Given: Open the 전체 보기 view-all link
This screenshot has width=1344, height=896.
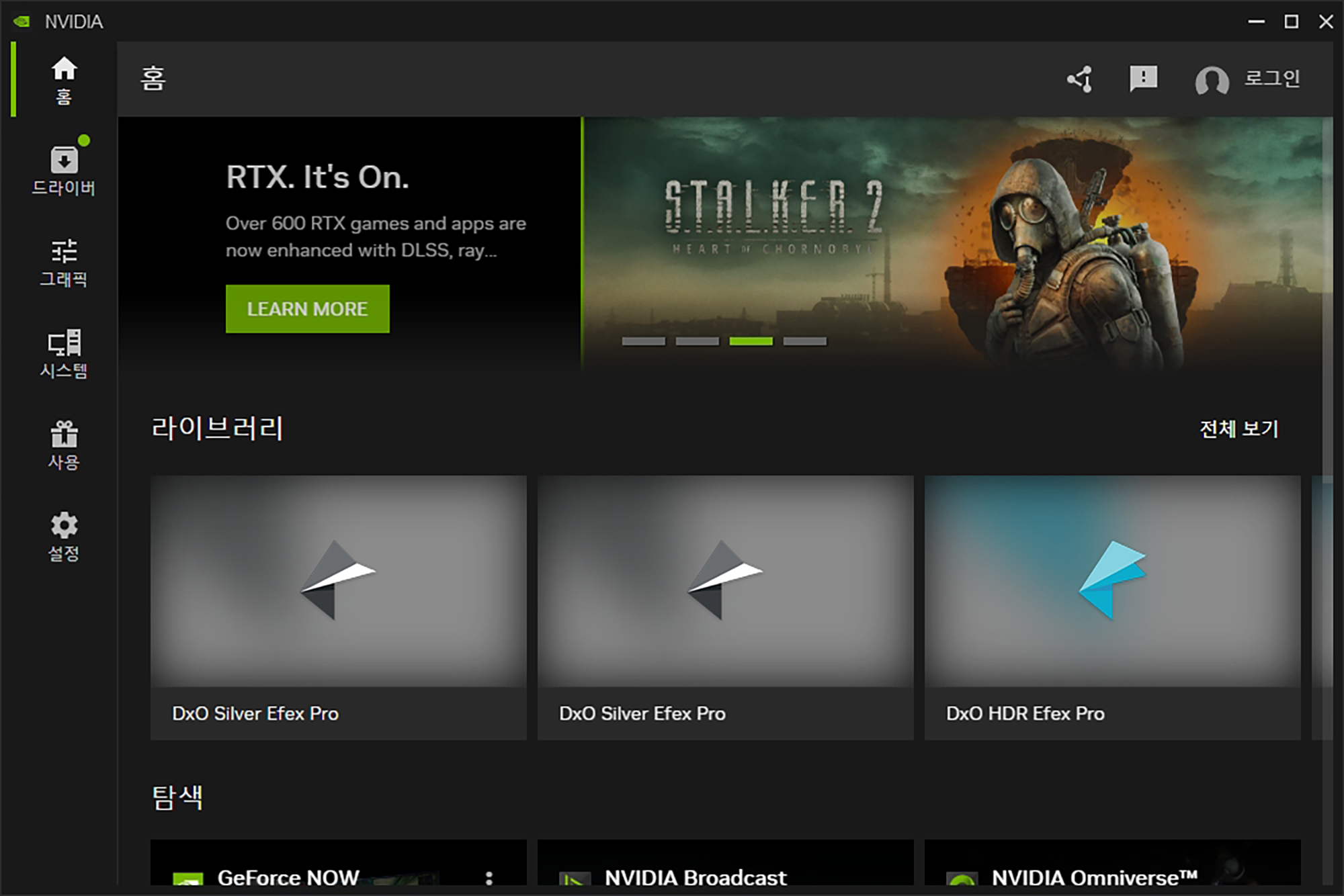Looking at the screenshot, I should (1238, 429).
